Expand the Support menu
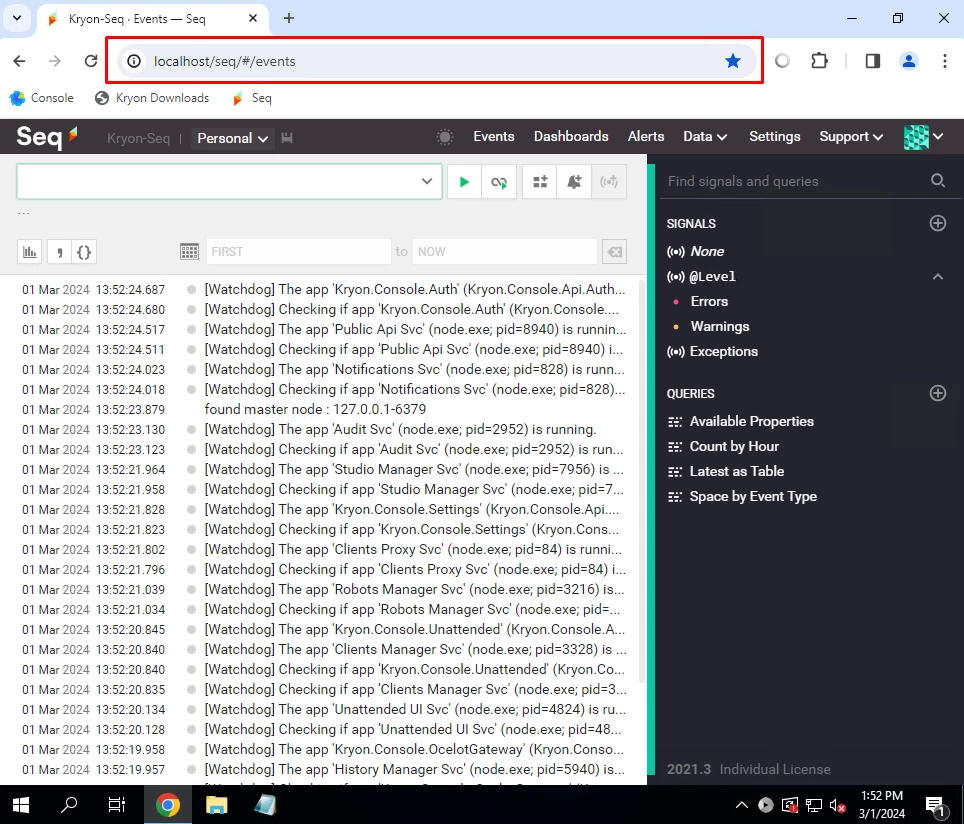The height and width of the screenshot is (824, 964). (x=851, y=137)
